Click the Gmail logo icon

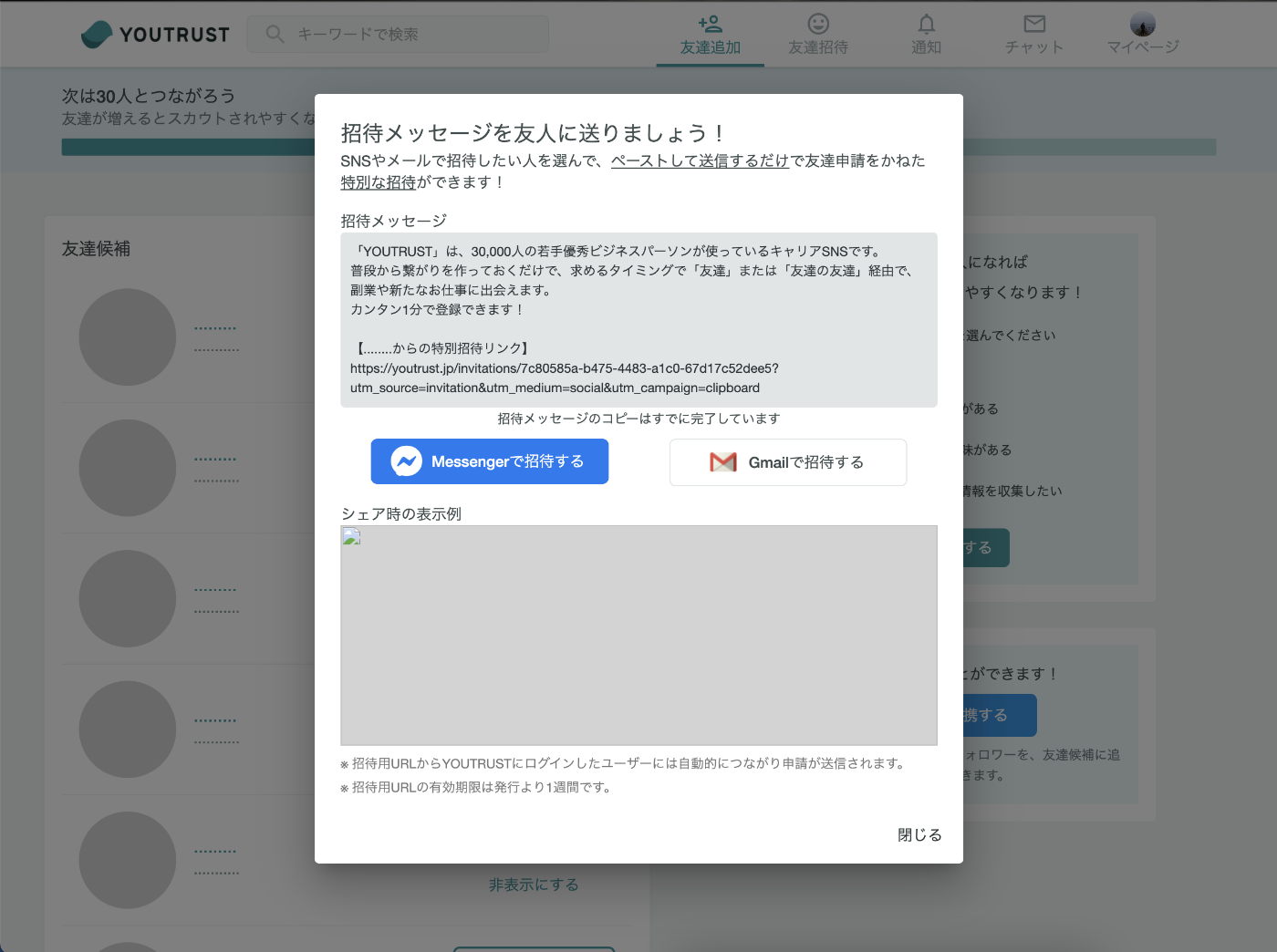click(x=723, y=462)
